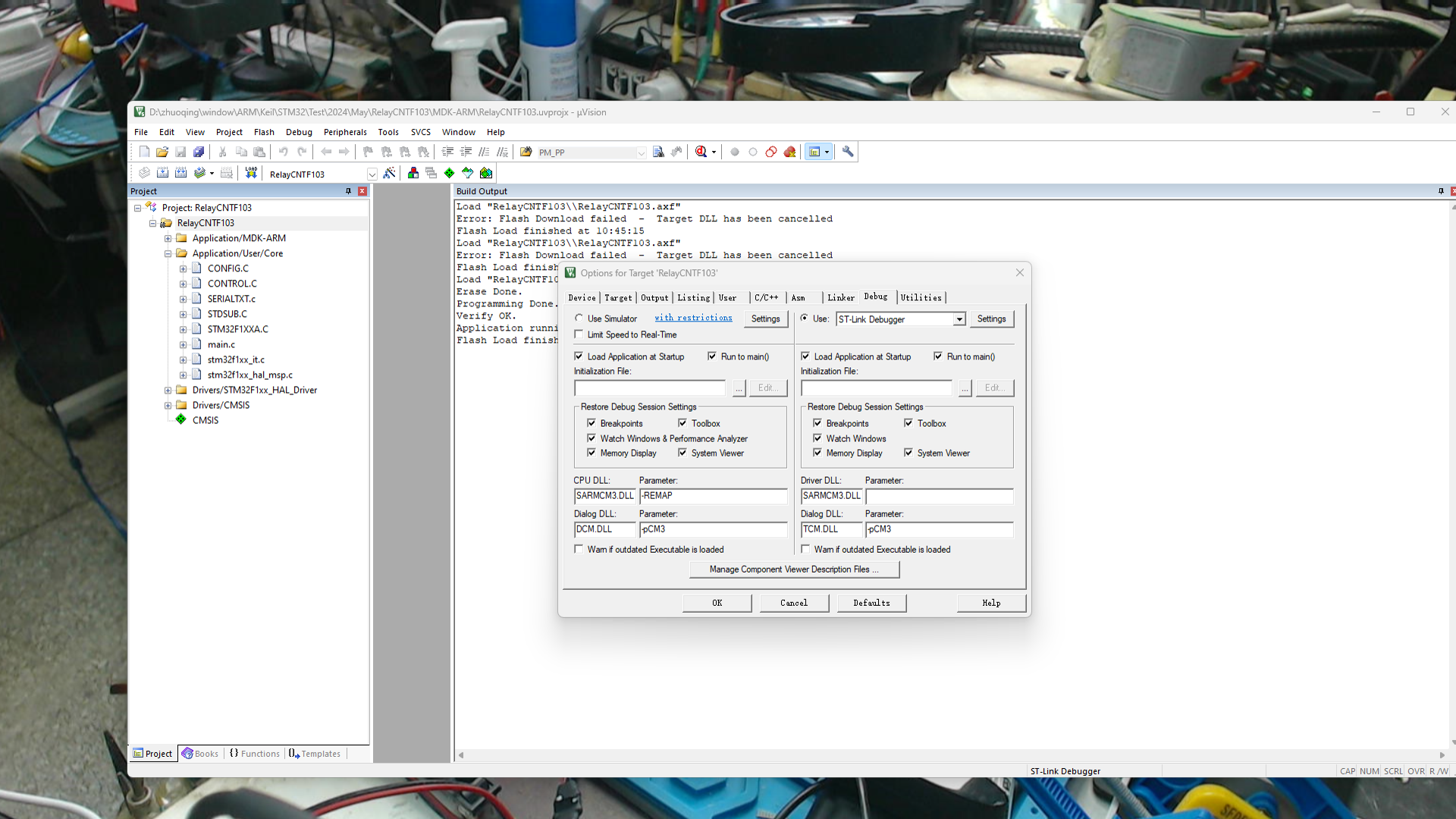The height and width of the screenshot is (819, 1456).
Task: Click the Driver DLL Parameter input field
Action: pyautogui.click(x=939, y=496)
